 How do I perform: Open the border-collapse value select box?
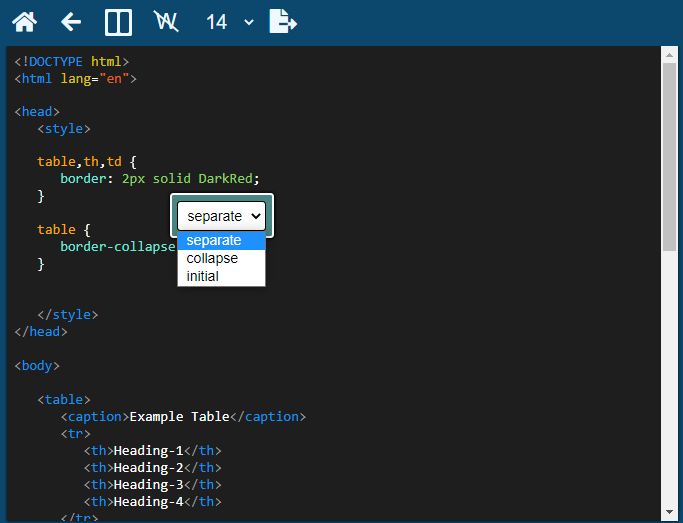coord(222,216)
